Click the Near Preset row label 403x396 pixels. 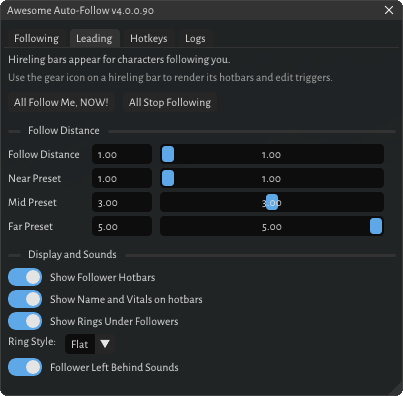35,178
